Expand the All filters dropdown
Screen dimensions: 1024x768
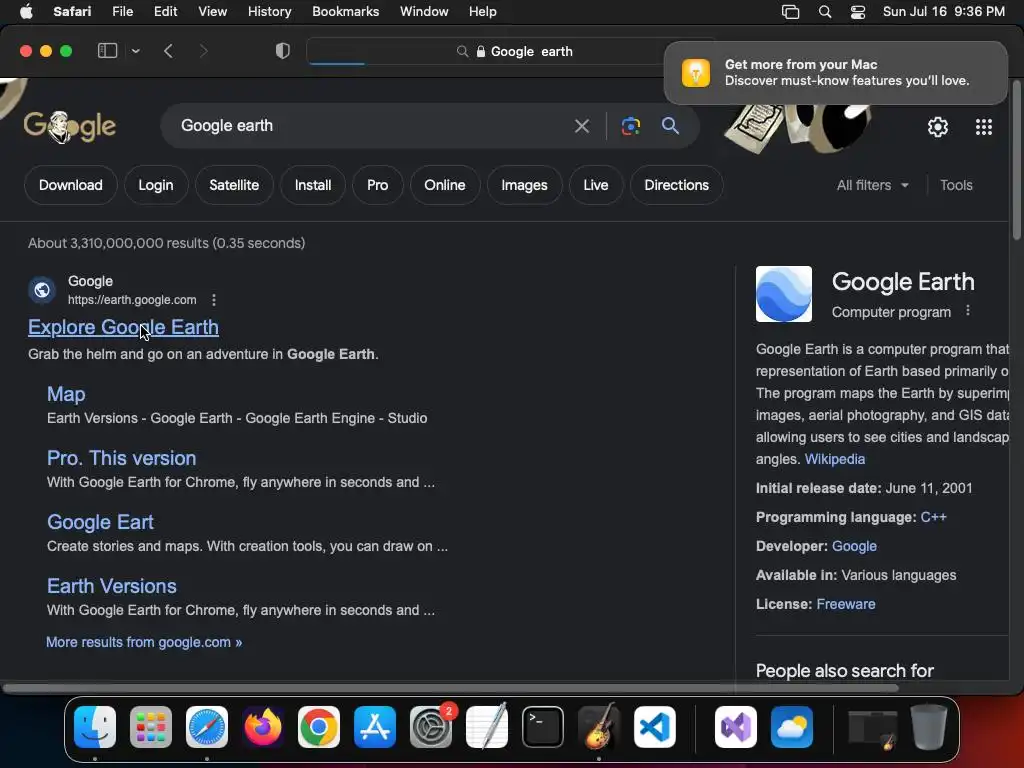click(872, 185)
